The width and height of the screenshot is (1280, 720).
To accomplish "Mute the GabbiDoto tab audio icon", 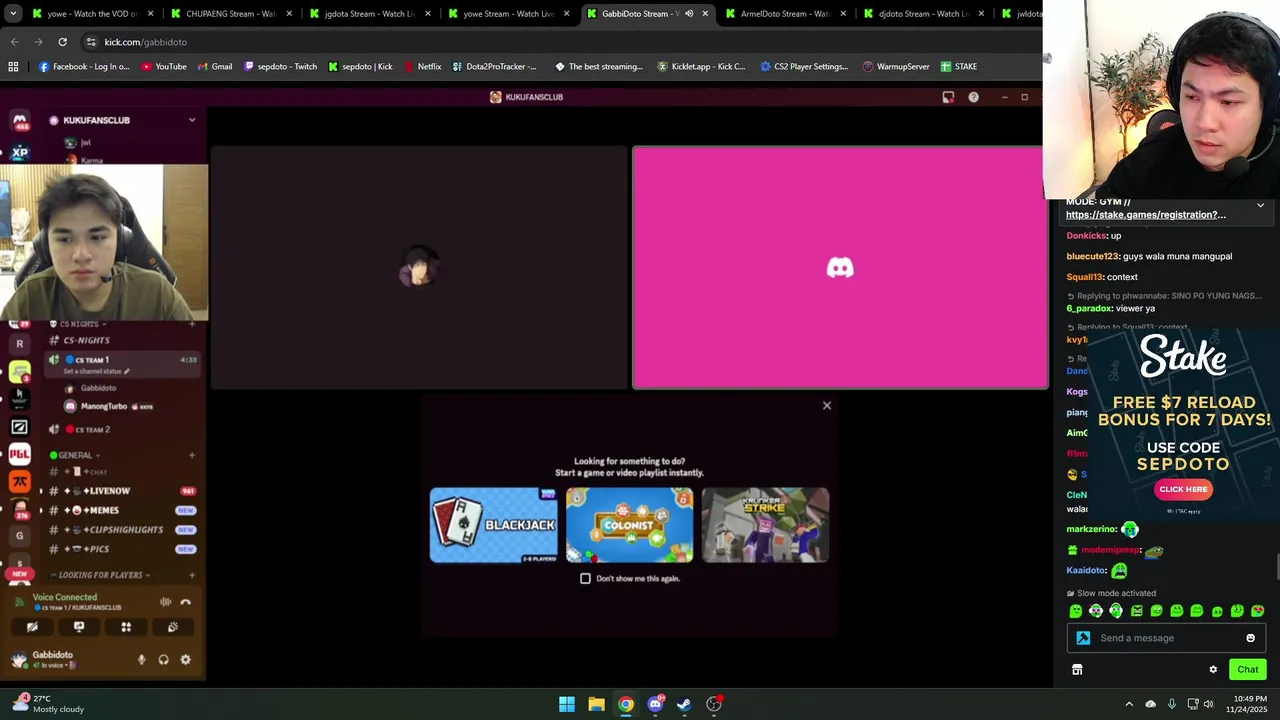I will click(x=688, y=14).
